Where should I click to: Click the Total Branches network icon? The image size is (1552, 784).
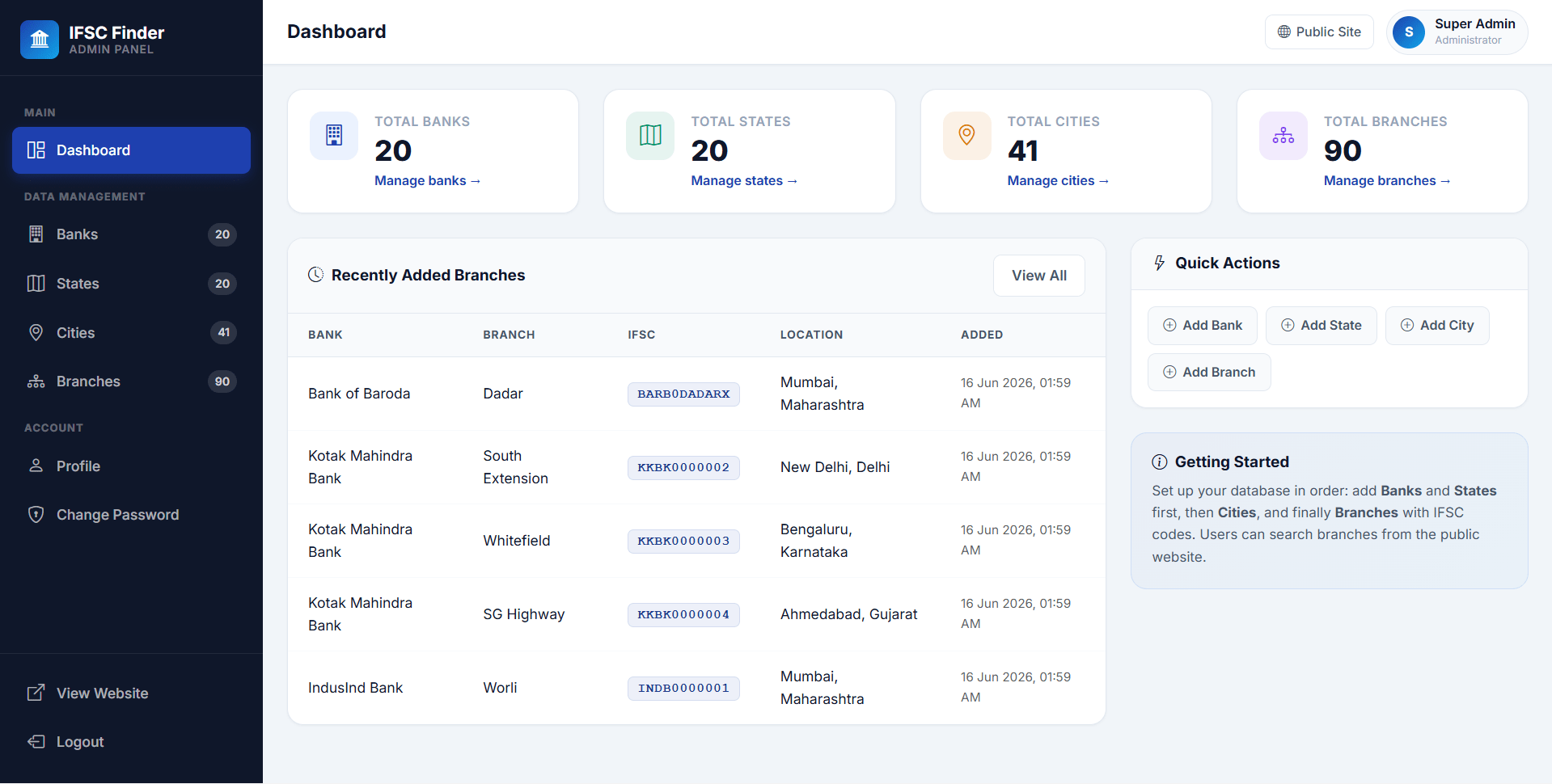point(1283,136)
